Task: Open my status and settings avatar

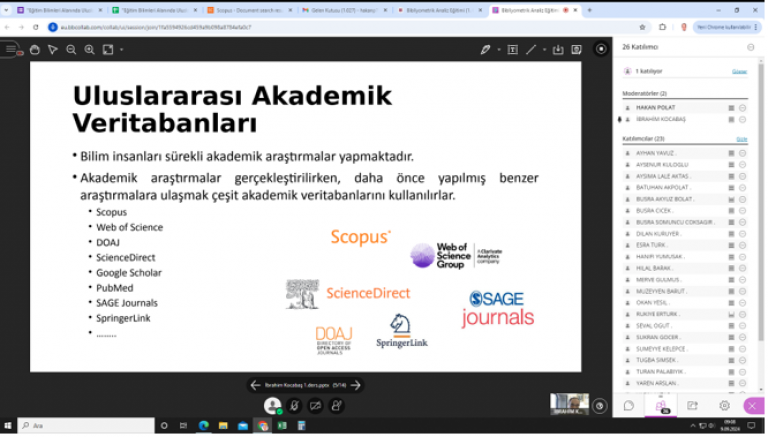Action: point(272,406)
